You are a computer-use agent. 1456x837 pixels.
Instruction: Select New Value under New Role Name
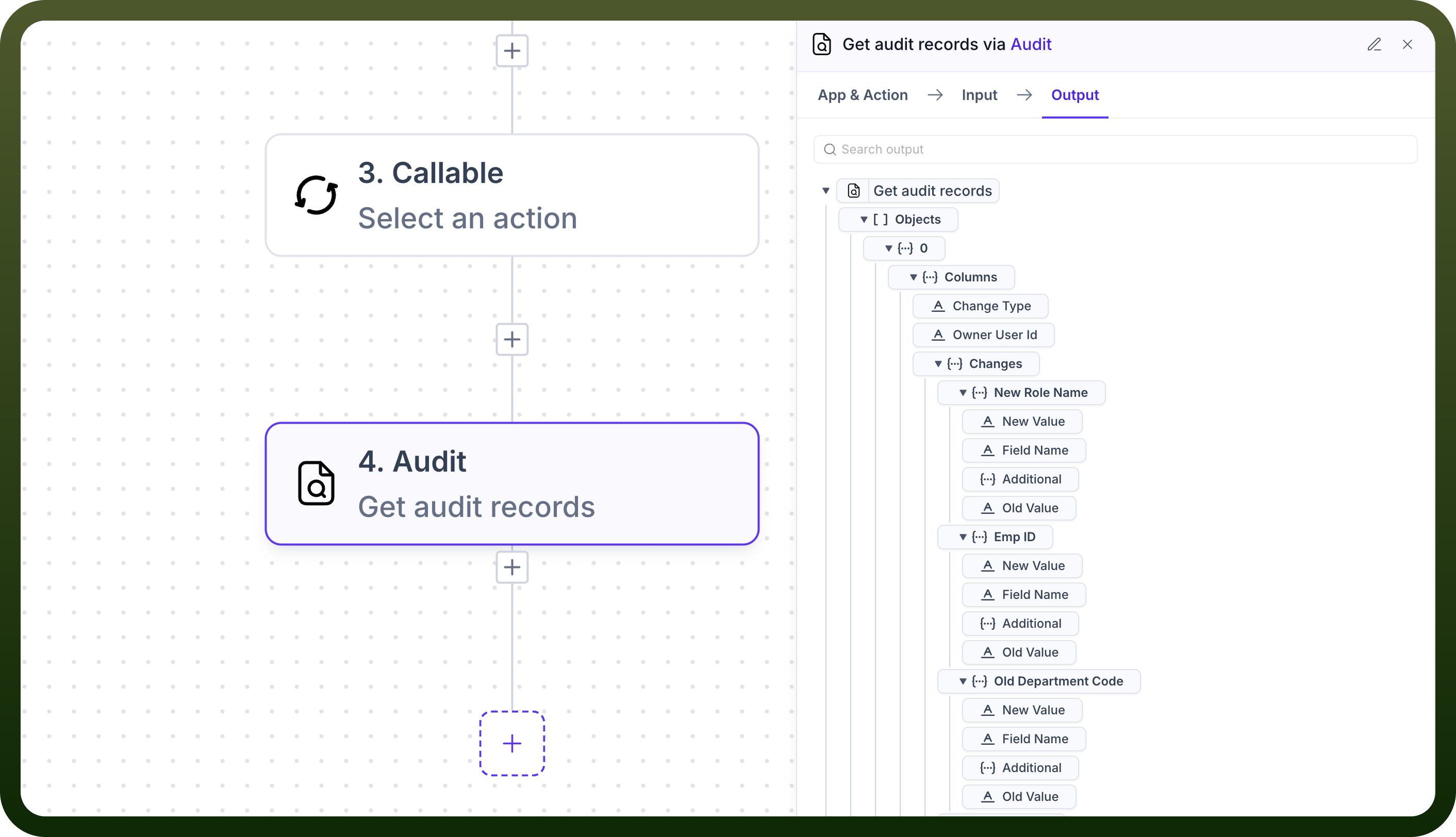click(x=1022, y=422)
